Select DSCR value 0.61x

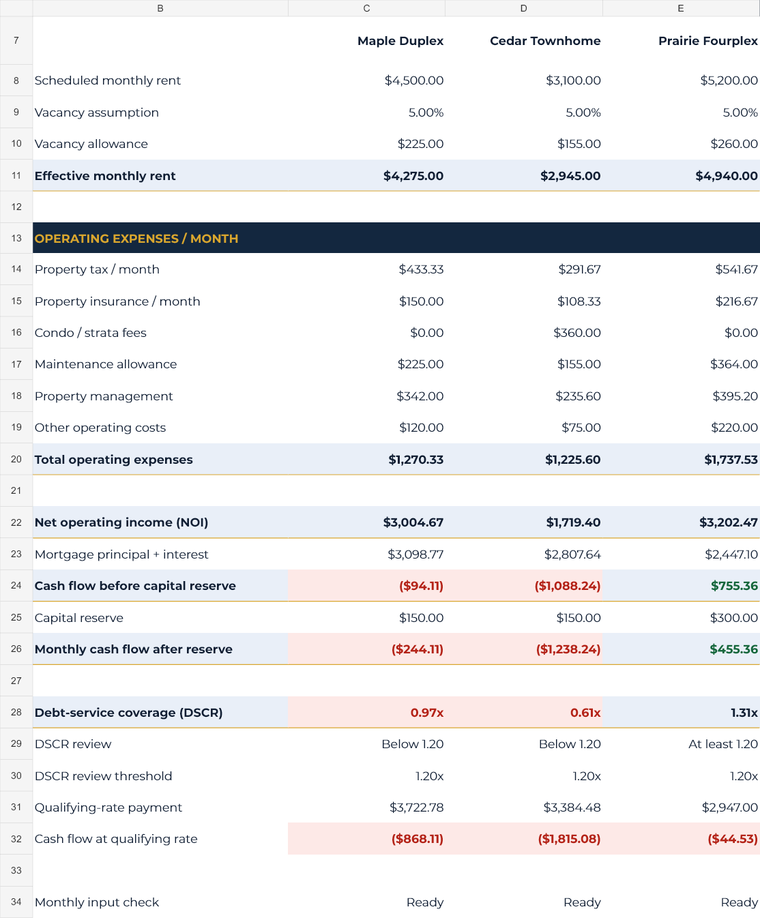click(x=523, y=713)
